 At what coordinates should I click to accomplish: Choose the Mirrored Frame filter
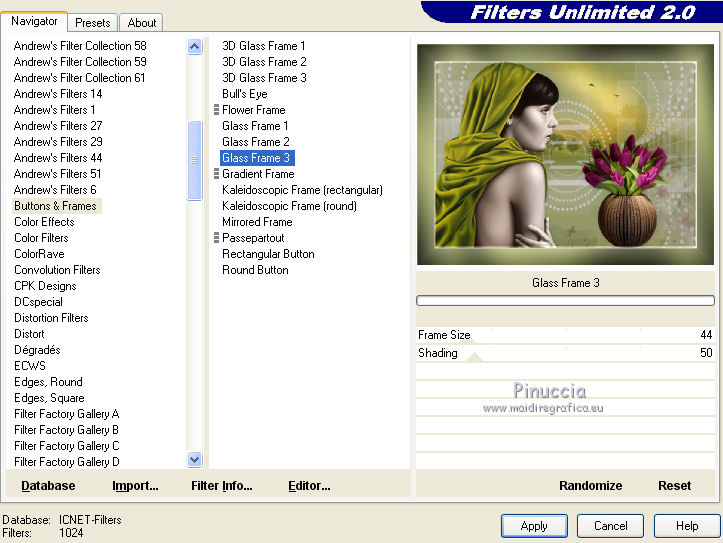tap(257, 222)
